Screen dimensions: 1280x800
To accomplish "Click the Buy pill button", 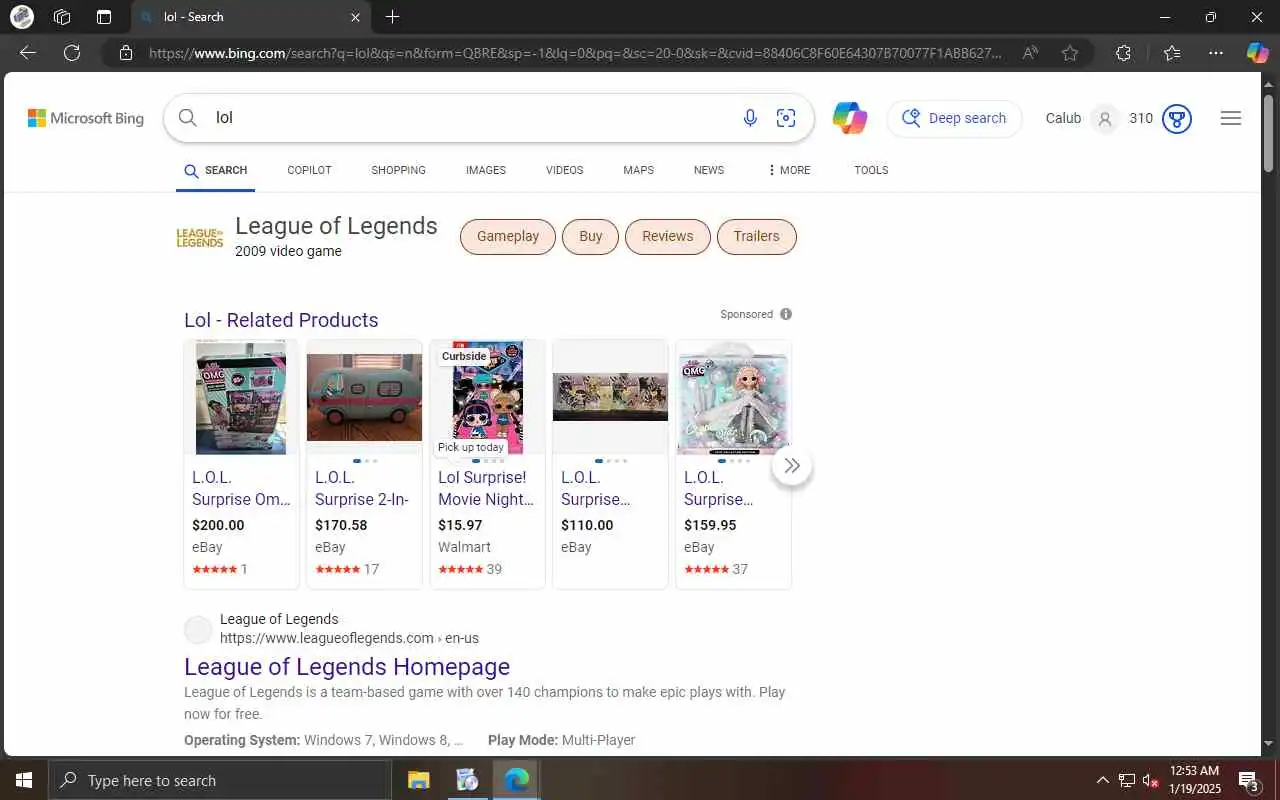I will pyautogui.click(x=591, y=237).
